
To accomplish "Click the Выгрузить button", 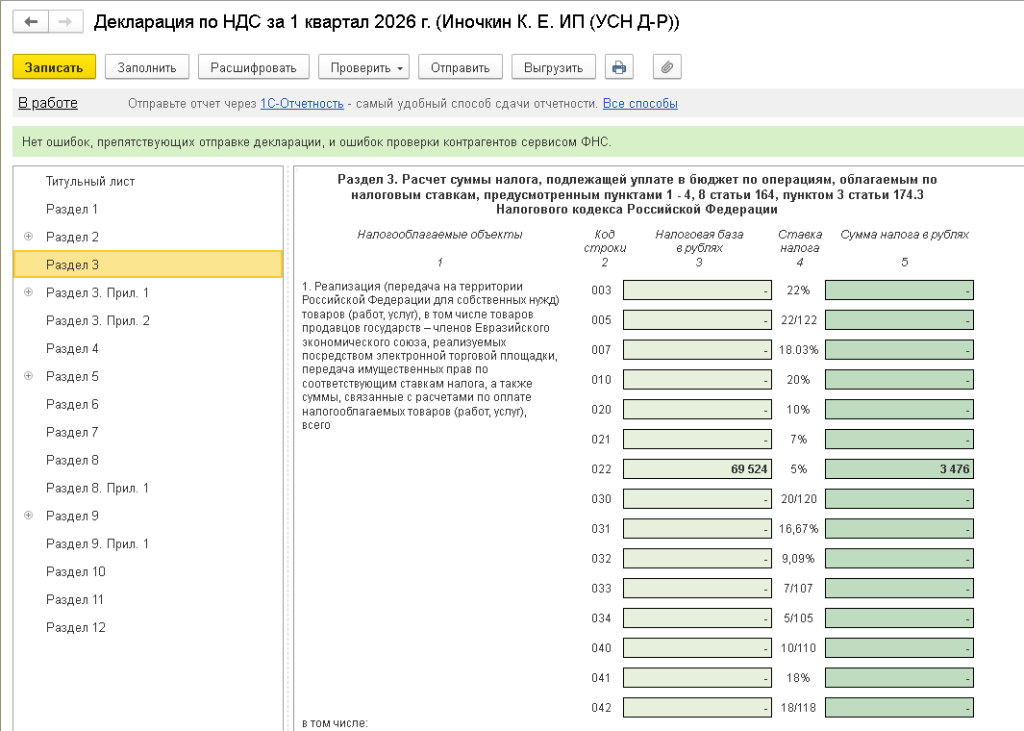I will (x=553, y=67).
